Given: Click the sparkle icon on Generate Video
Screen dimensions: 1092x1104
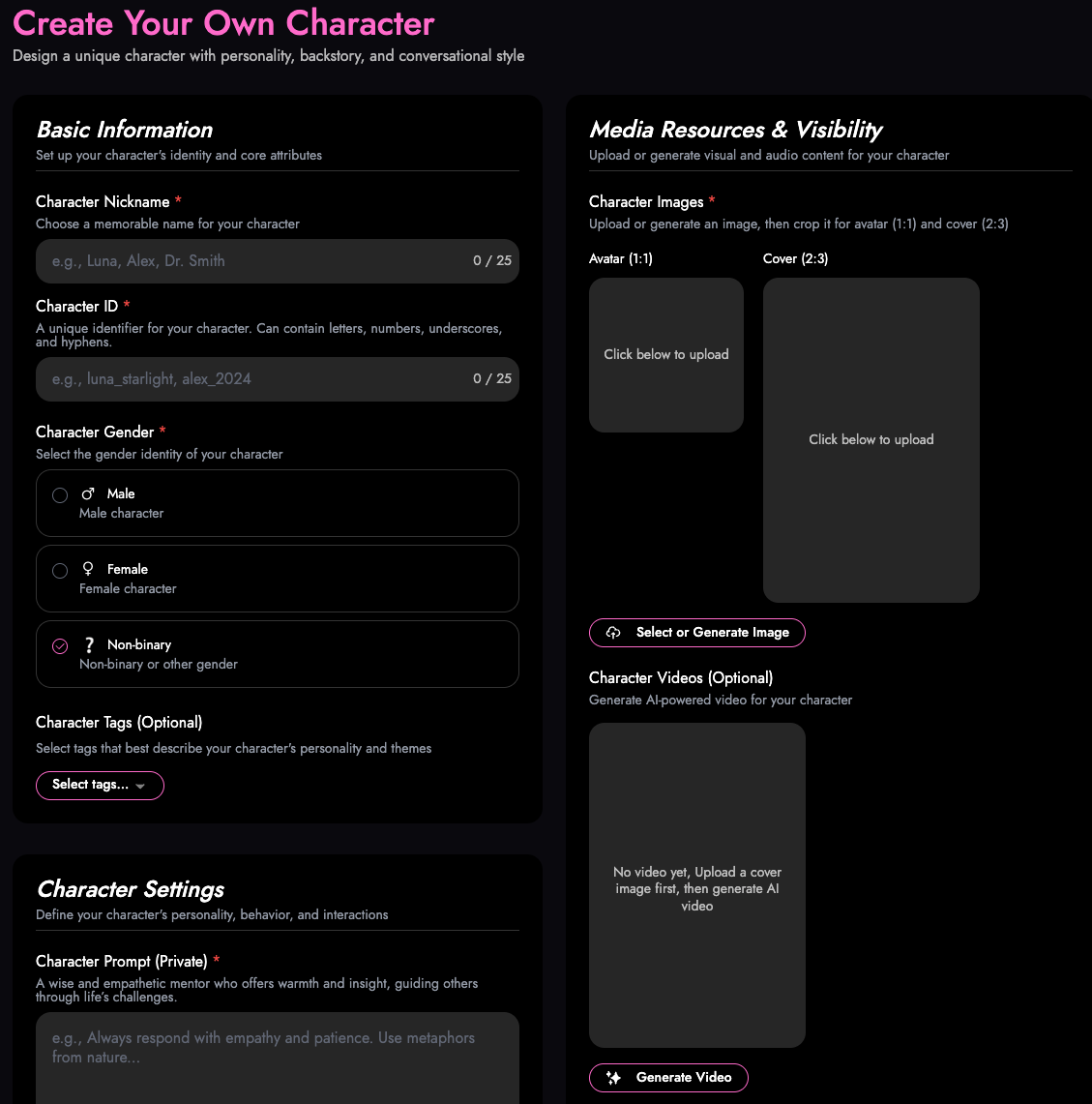Looking at the screenshot, I should coord(613,1078).
